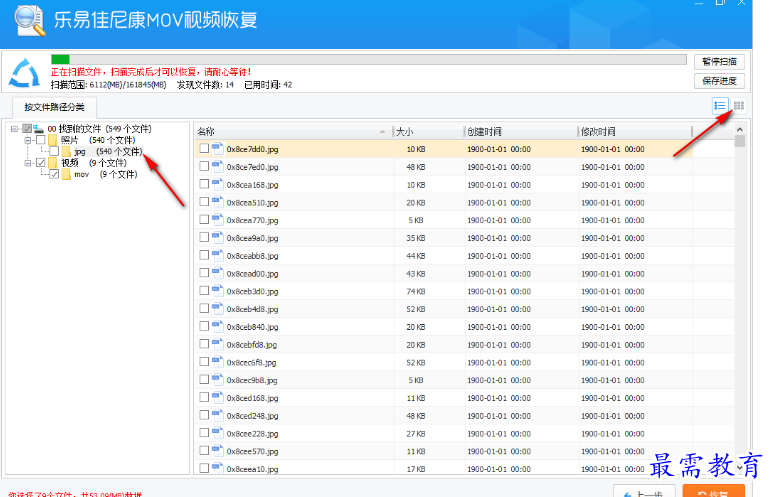Sort by 创建时间 column header
The height and width of the screenshot is (497, 771).
click(x=520, y=131)
